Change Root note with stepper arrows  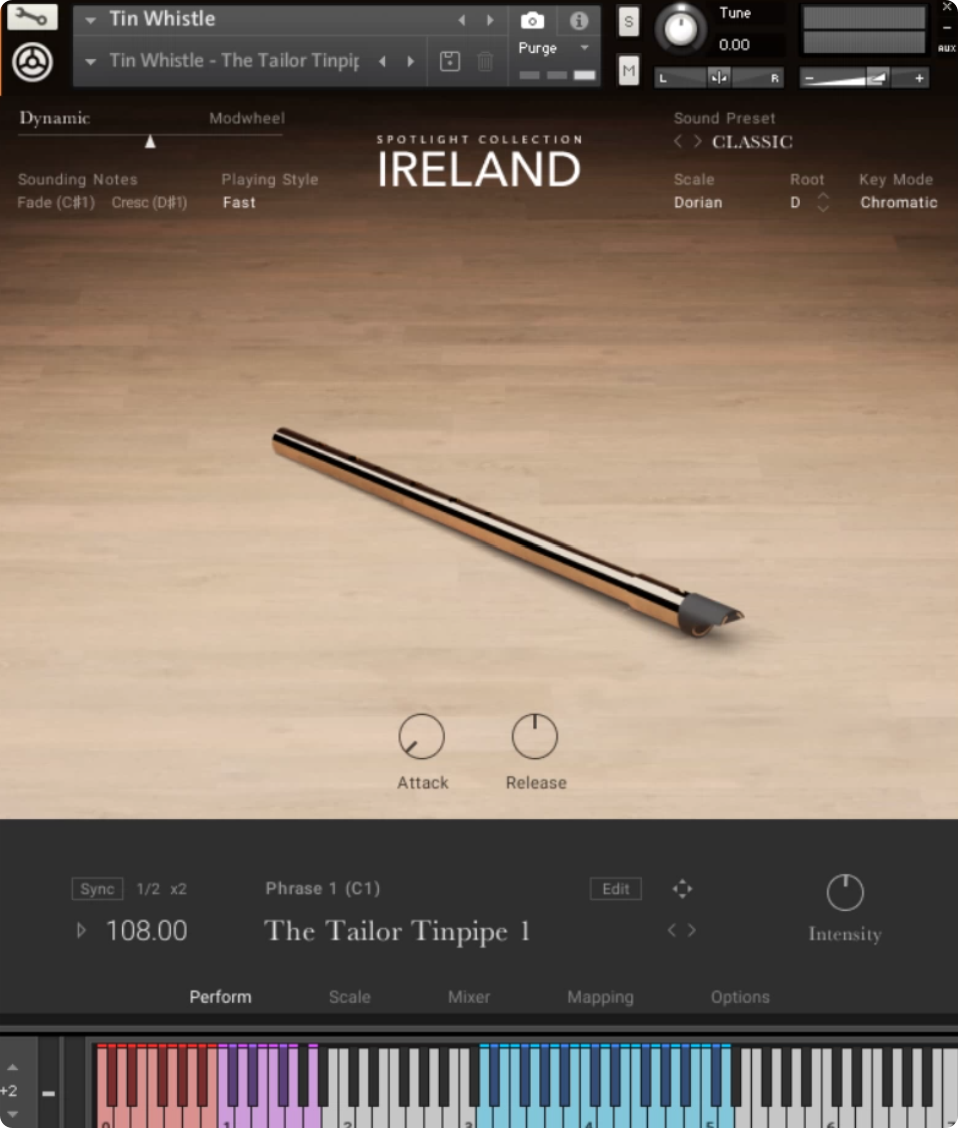point(824,202)
